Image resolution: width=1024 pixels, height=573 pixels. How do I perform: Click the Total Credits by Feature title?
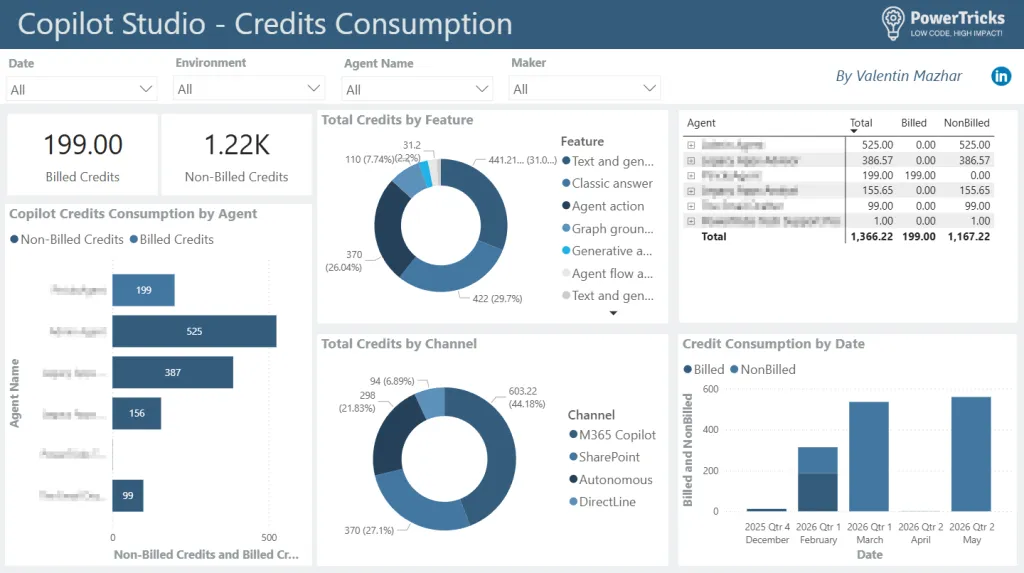[397, 120]
